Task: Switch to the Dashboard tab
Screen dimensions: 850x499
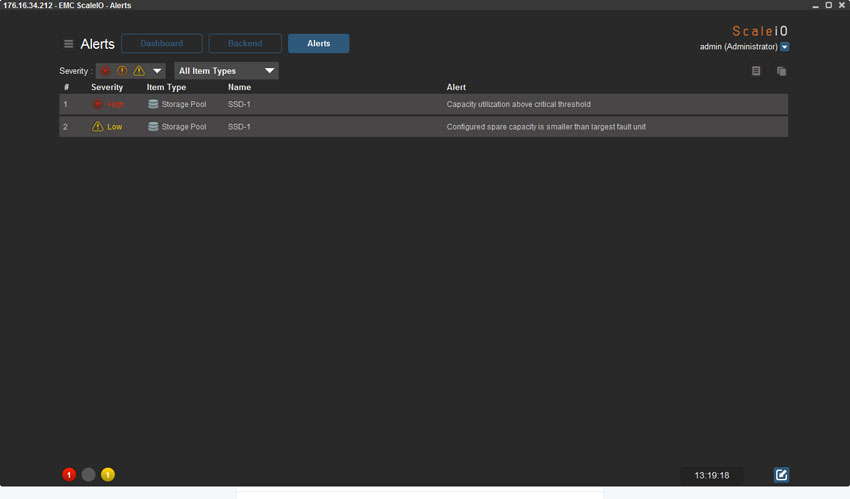Action: (162, 43)
